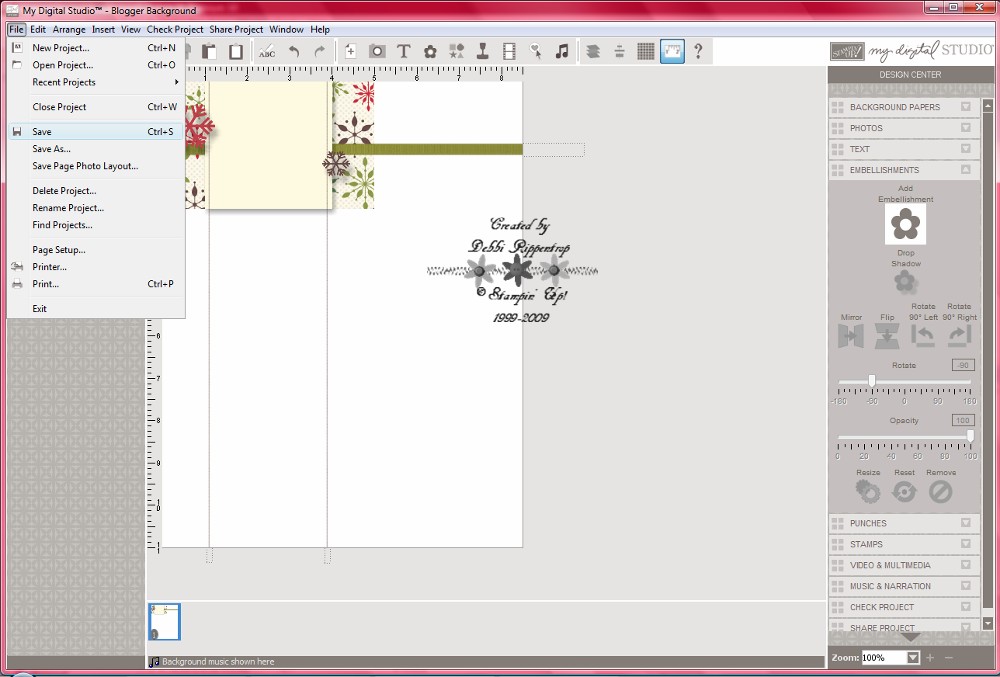Collapse the Embellishments panel arrow
This screenshot has width=1000, height=677.
pos(966,170)
